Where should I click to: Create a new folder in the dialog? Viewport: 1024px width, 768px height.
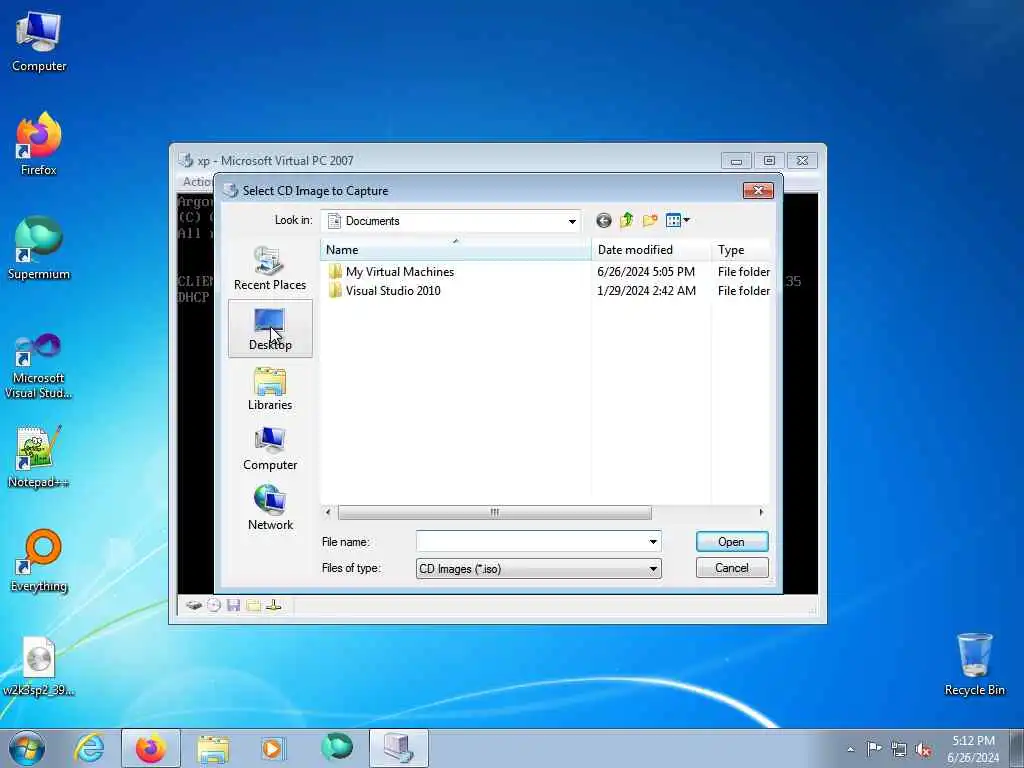click(650, 221)
